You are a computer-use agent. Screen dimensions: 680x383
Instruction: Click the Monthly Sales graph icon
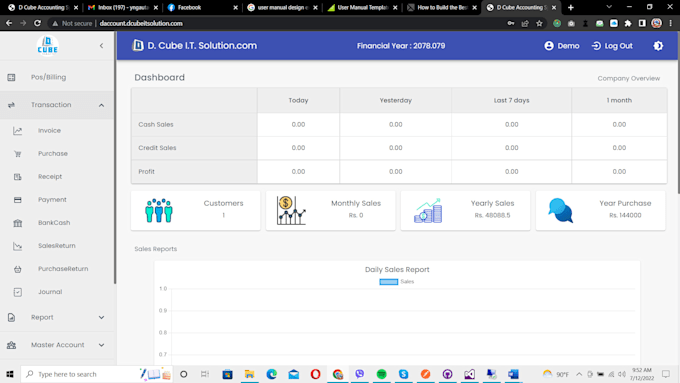tap(291, 211)
